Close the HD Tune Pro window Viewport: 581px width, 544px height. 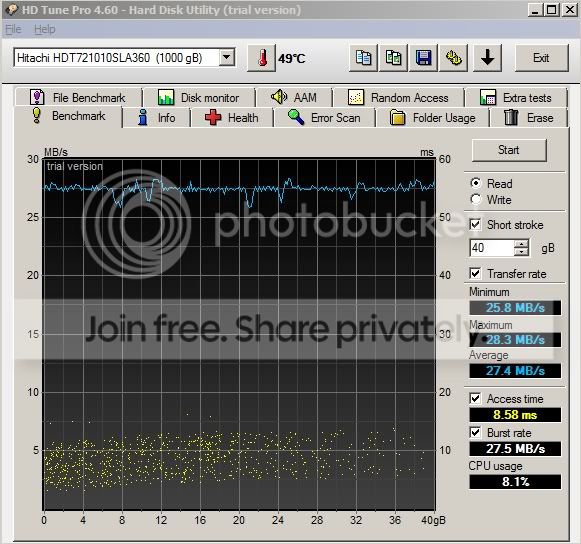(570, 10)
